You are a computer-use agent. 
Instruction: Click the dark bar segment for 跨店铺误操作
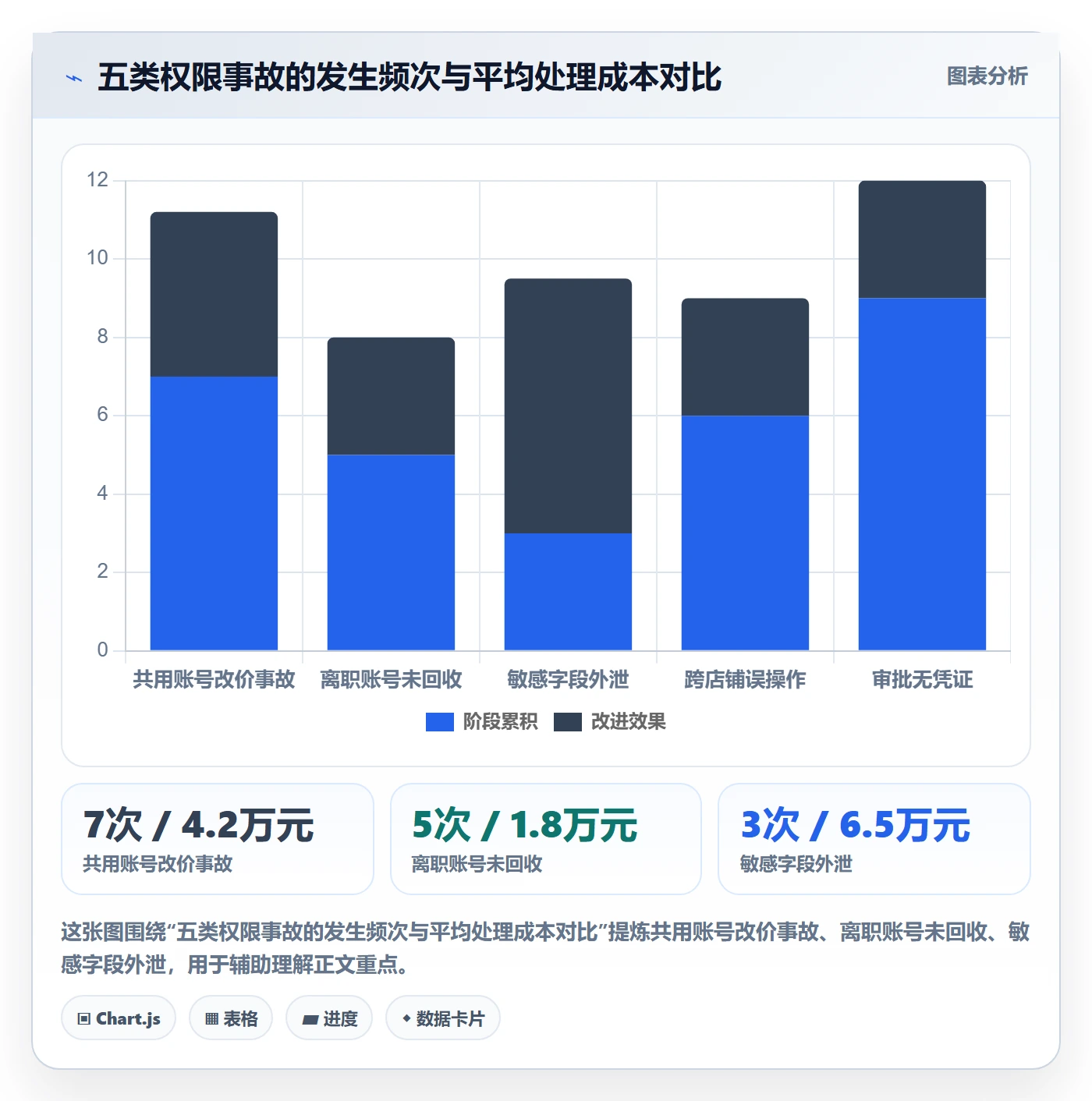(x=745, y=356)
